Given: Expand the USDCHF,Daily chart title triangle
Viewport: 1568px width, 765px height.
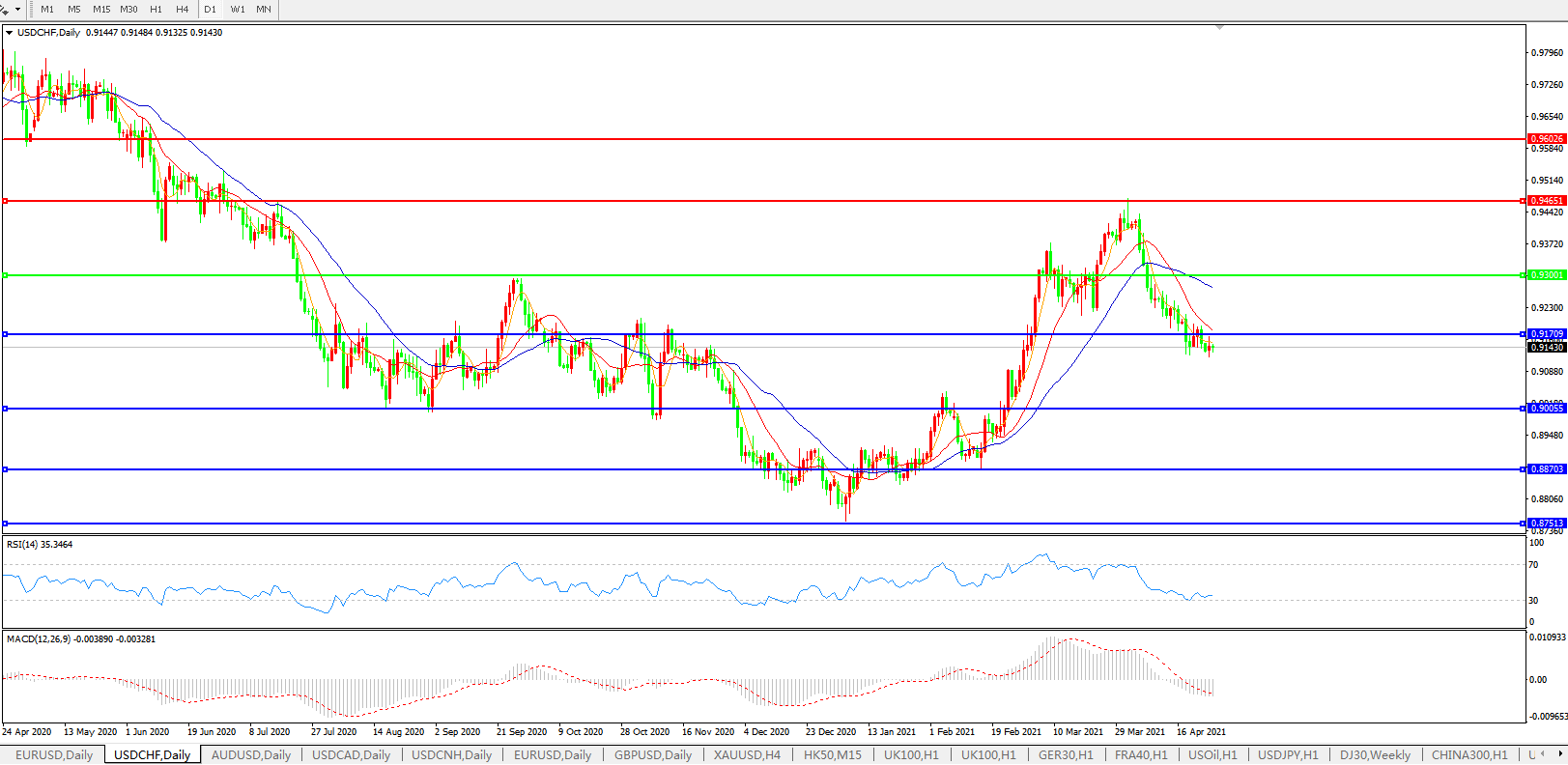Looking at the screenshot, I should click(10, 33).
